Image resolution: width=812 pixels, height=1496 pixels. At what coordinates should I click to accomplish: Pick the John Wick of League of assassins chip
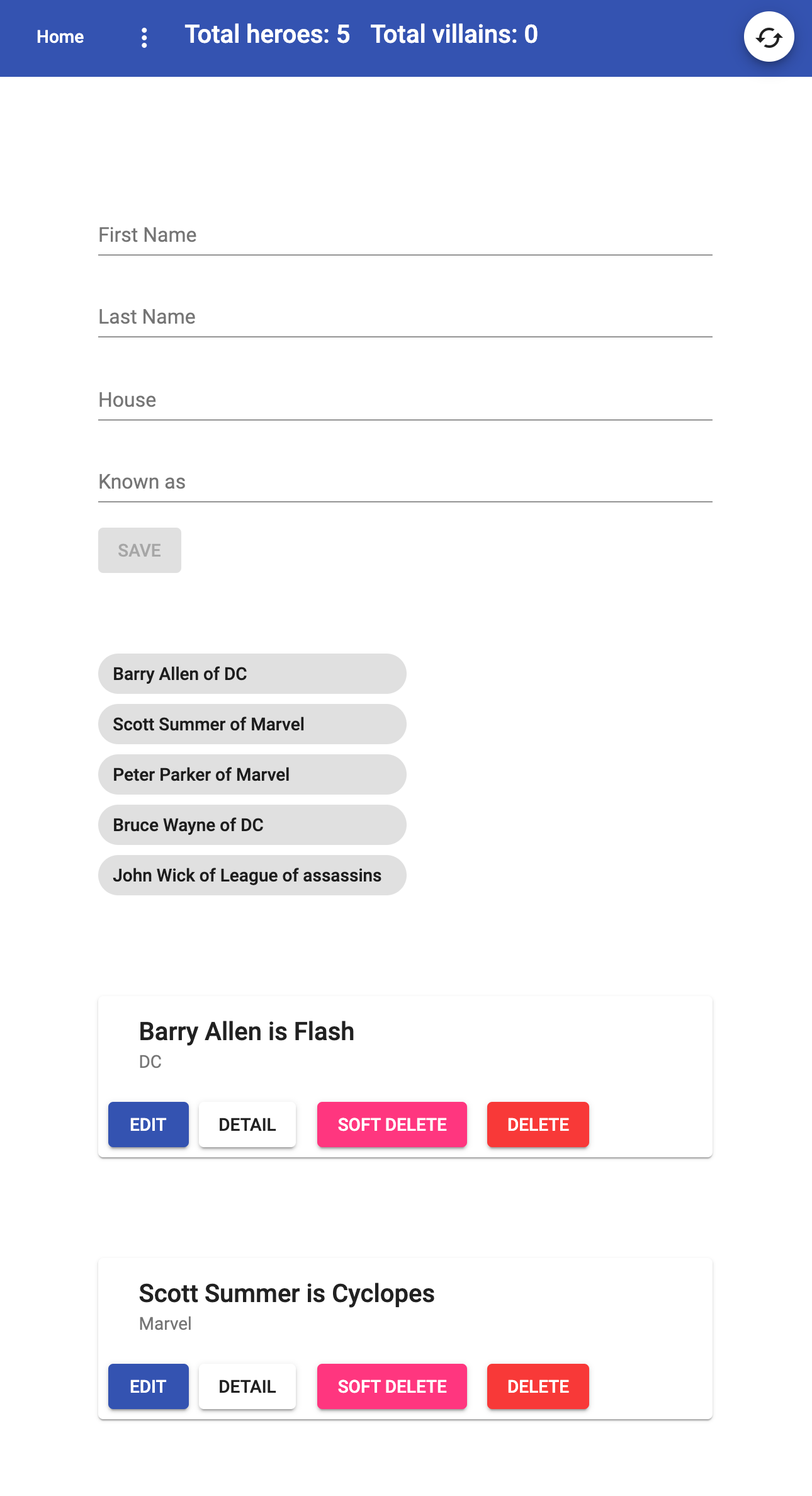[x=252, y=875]
